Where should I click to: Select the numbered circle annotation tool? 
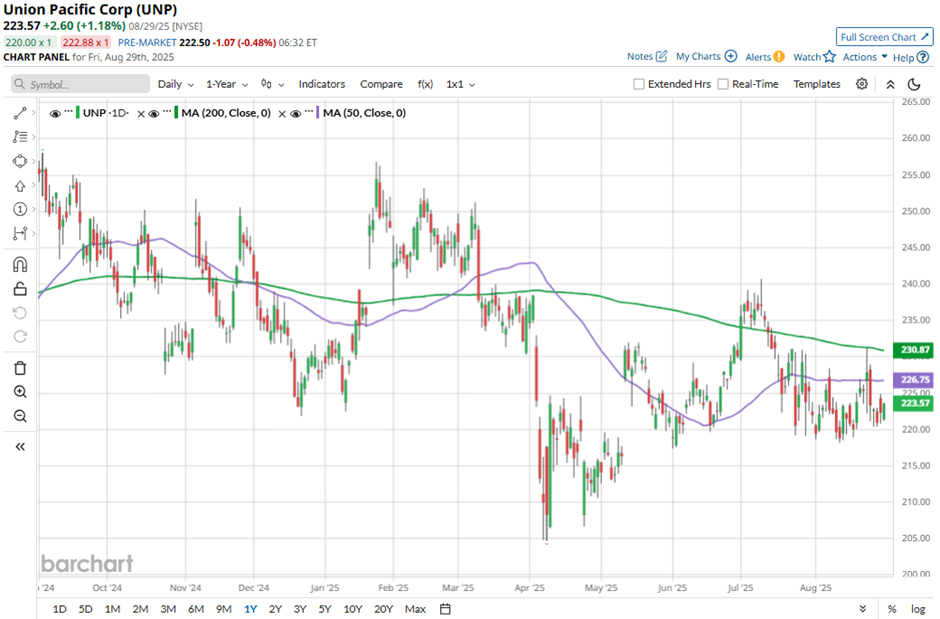20,209
